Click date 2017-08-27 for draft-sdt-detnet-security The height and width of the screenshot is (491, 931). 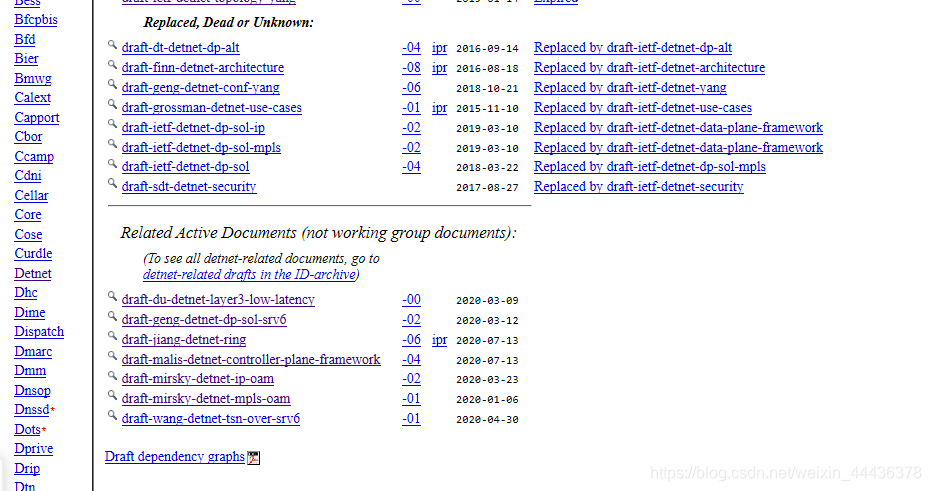pyautogui.click(x=487, y=188)
